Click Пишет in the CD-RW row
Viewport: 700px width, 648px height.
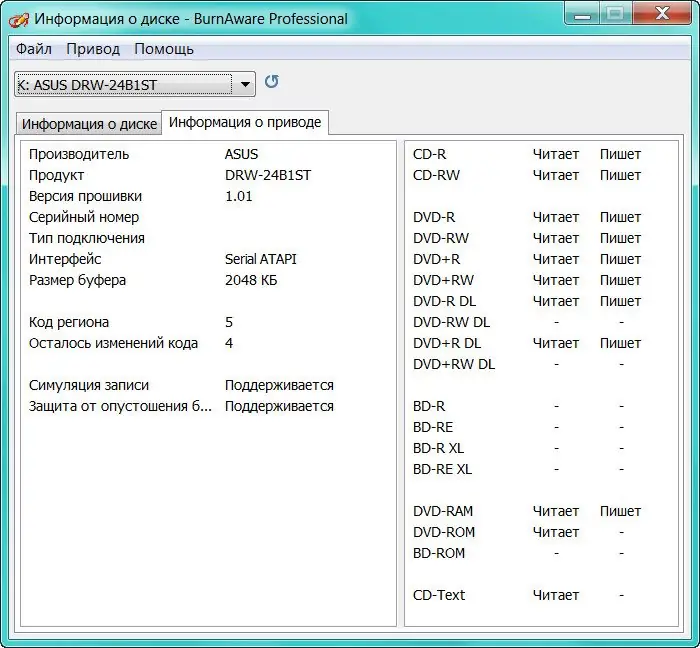click(x=621, y=175)
